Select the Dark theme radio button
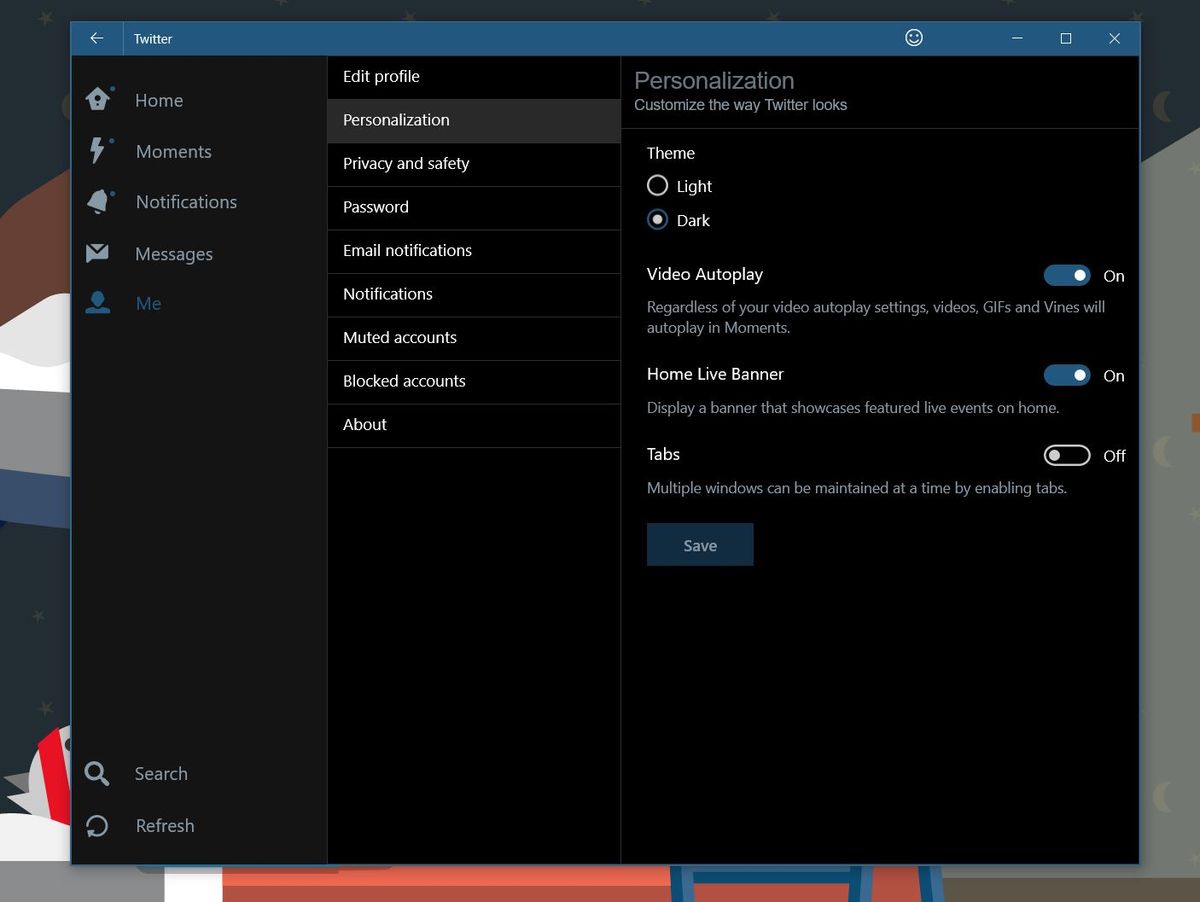Viewport: 1200px width, 902px height. [x=657, y=219]
